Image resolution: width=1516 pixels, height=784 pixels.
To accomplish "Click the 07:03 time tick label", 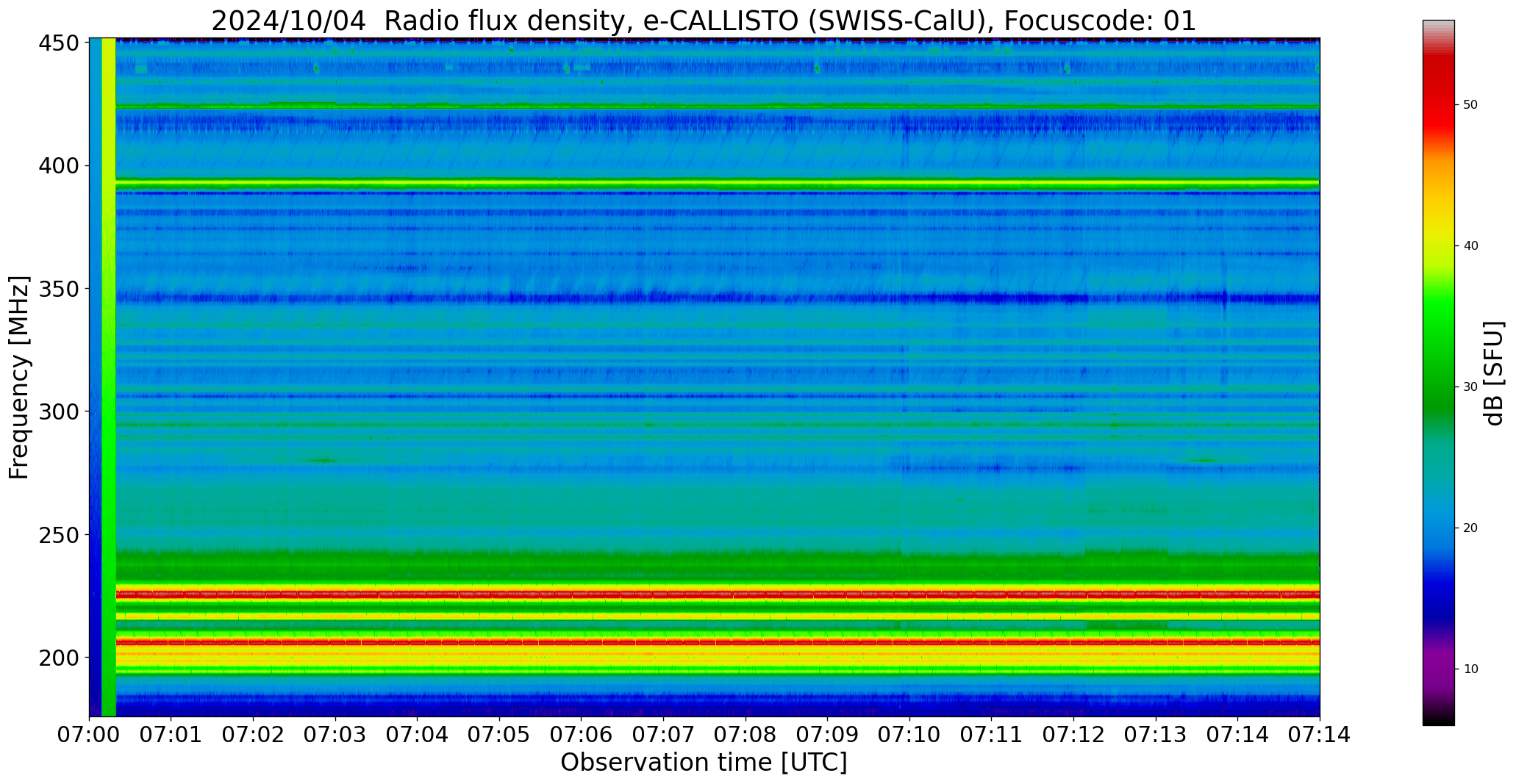I will (x=336, y=735).
